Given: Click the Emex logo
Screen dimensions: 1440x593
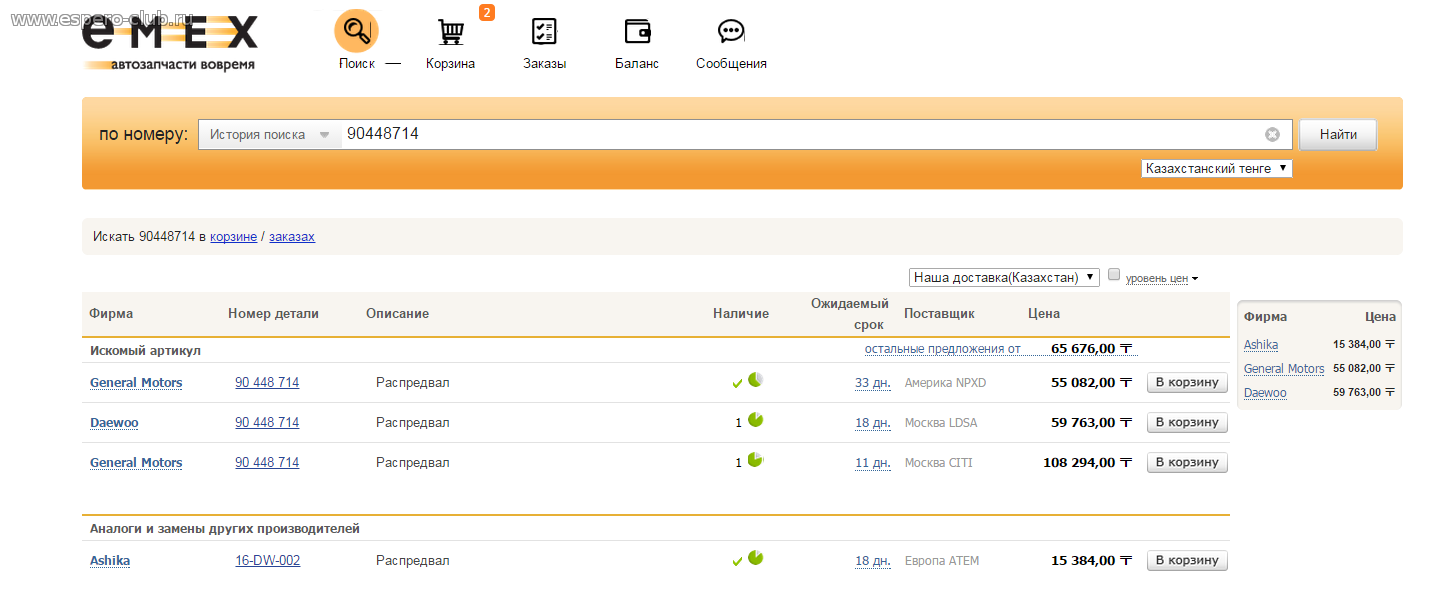Looking at the screenshot, I should click(x=170, y=43).
